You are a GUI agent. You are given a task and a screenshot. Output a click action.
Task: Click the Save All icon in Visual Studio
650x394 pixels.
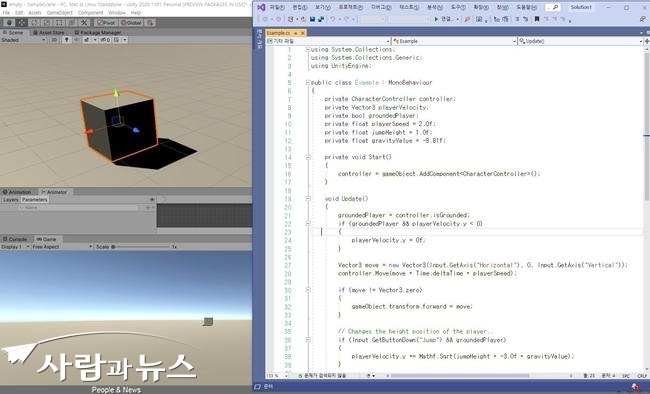click(320, 19)
